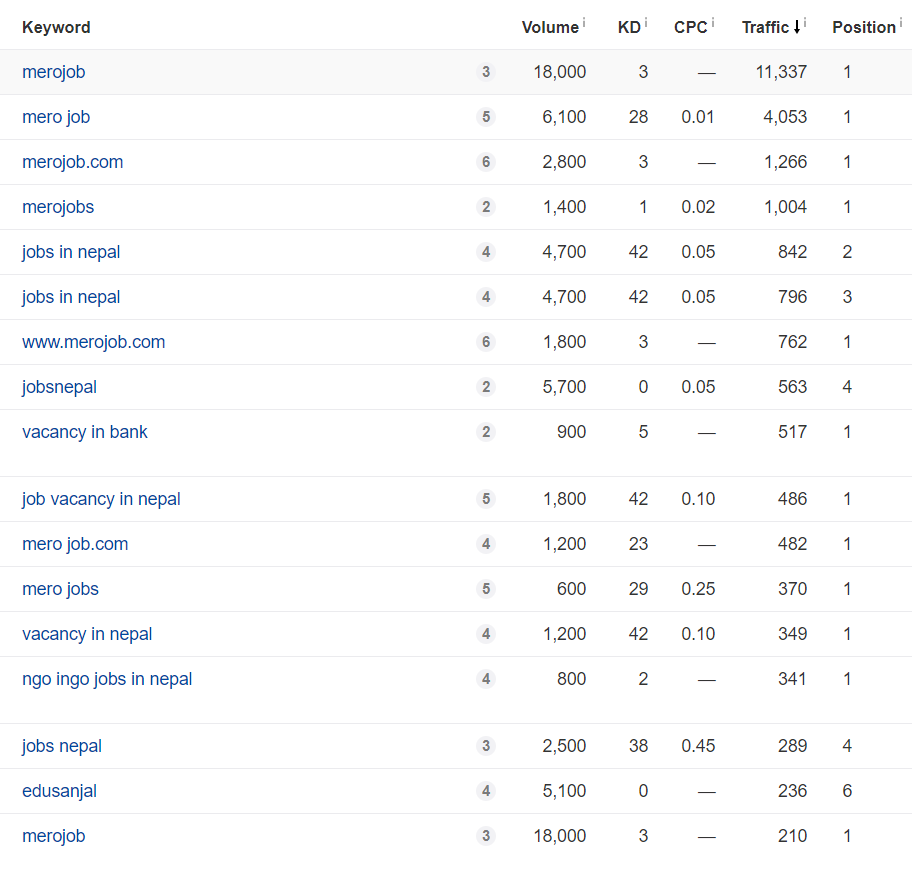912x872 pixels.
Task: Sort table by Volume column header
Action: click(x=550, y=27)
